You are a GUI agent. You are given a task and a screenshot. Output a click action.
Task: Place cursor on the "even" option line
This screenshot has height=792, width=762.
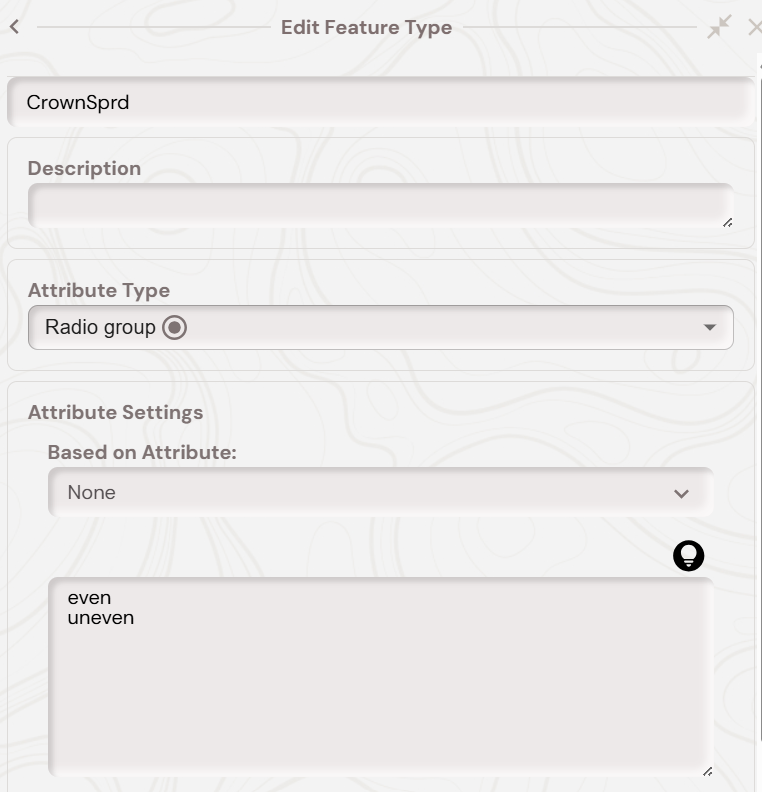pos(89,598)
